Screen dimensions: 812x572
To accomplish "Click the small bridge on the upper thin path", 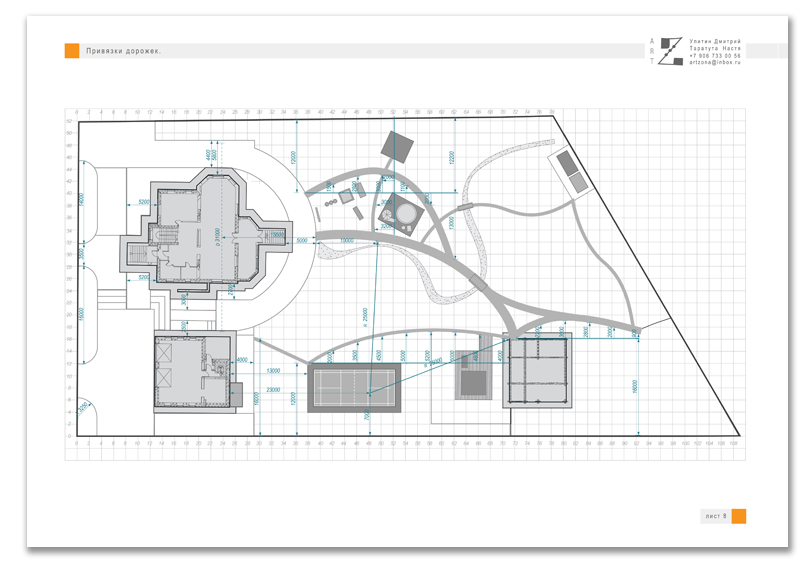I will pos(465,207).
